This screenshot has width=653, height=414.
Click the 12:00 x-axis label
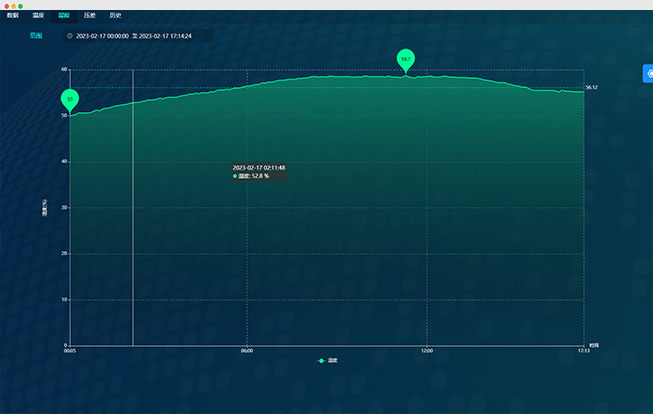427,351
